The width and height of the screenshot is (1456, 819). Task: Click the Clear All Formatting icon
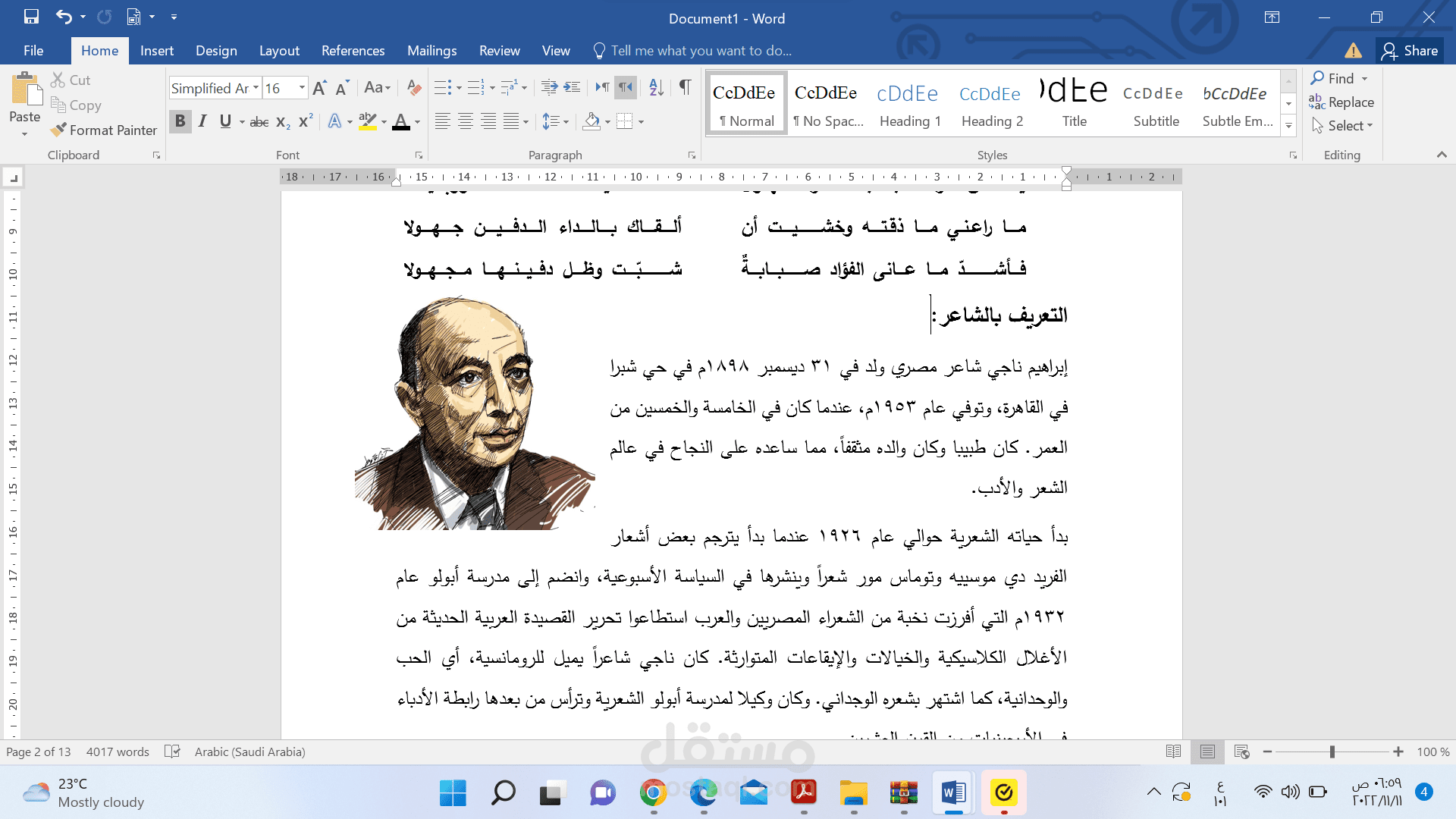tap(413, 88)
